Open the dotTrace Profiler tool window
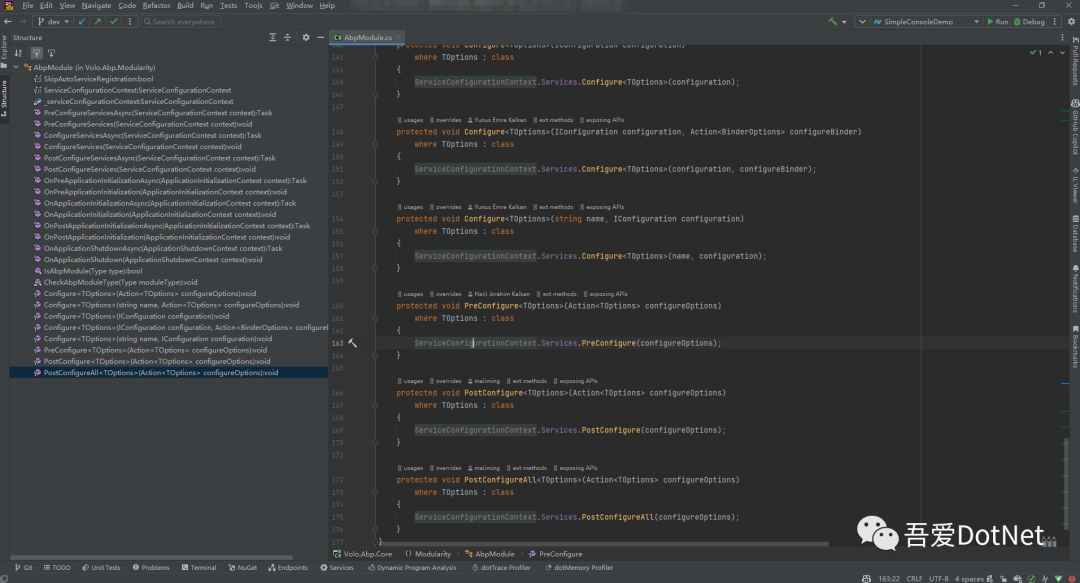Viewport: 1080px width, 583px height. point(501,568)
